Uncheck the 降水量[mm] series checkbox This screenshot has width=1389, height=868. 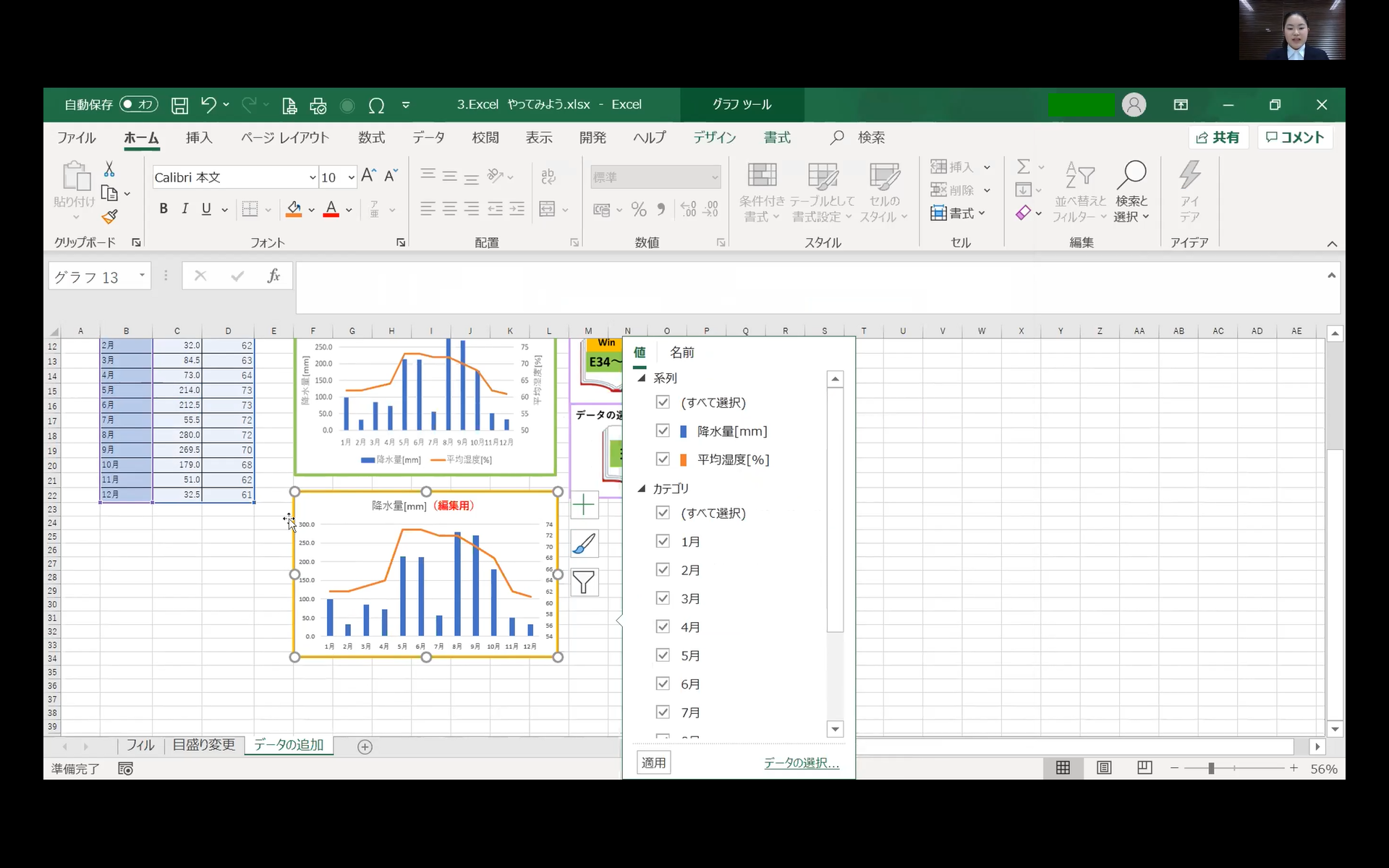pos(663,430)
